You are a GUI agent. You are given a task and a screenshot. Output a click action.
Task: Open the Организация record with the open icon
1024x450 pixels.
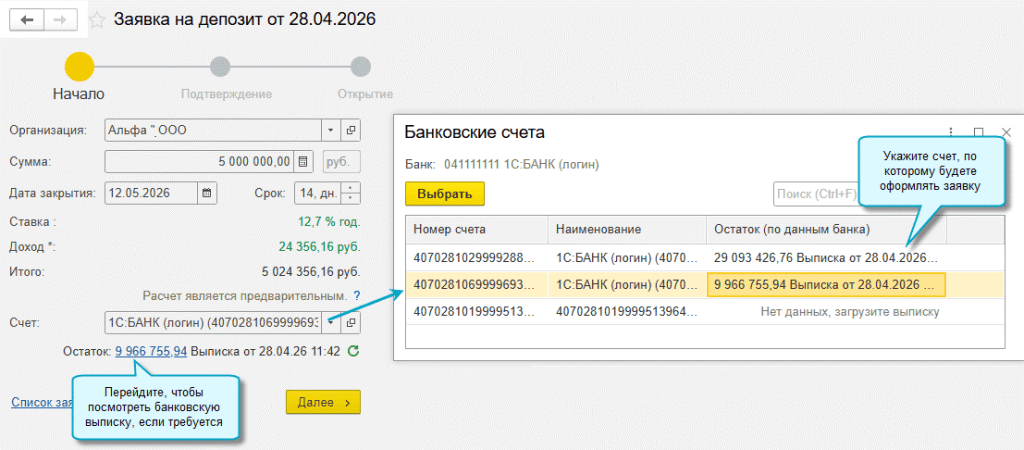pos(351,130)
